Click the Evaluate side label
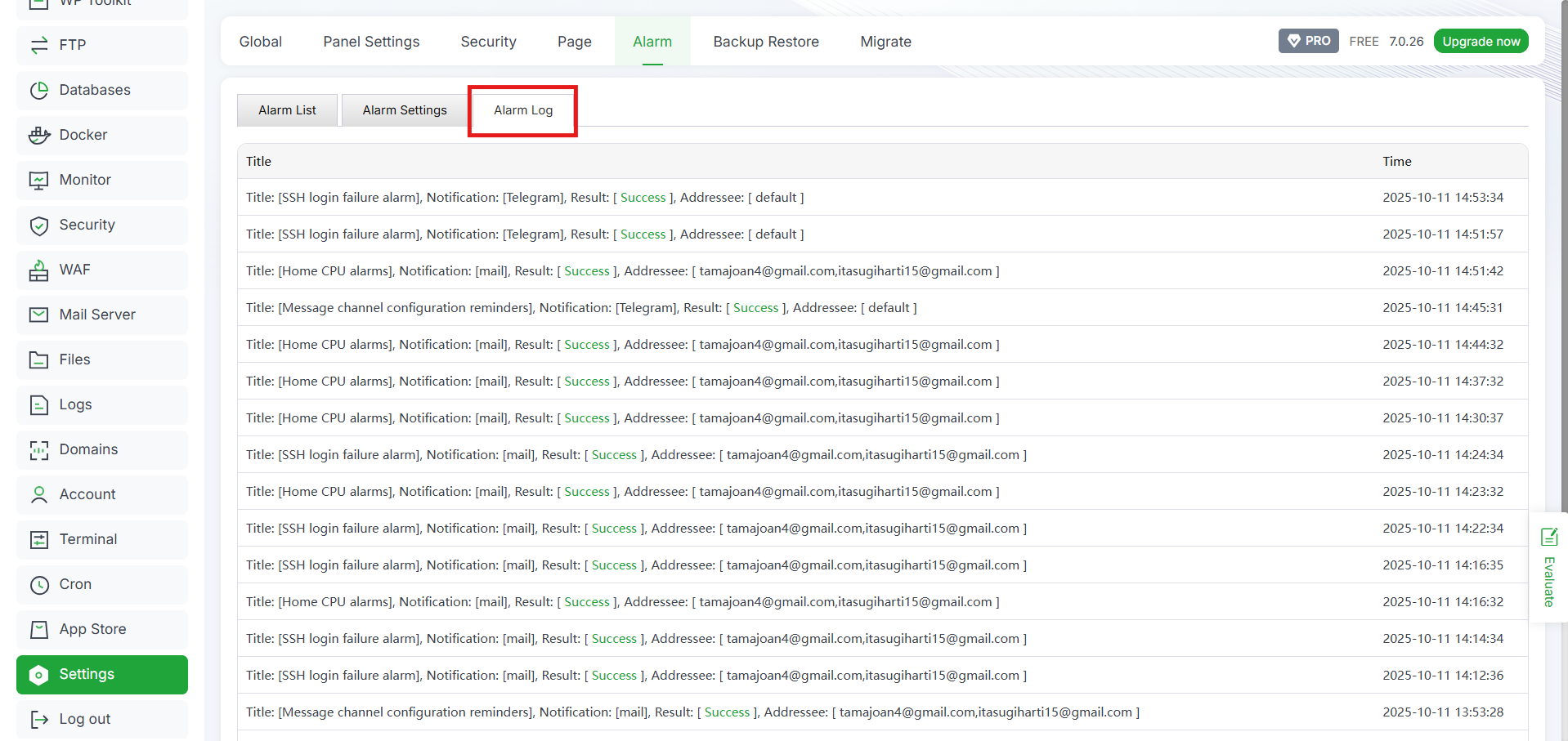The image size is (1568, 741). pos(1548,582)
